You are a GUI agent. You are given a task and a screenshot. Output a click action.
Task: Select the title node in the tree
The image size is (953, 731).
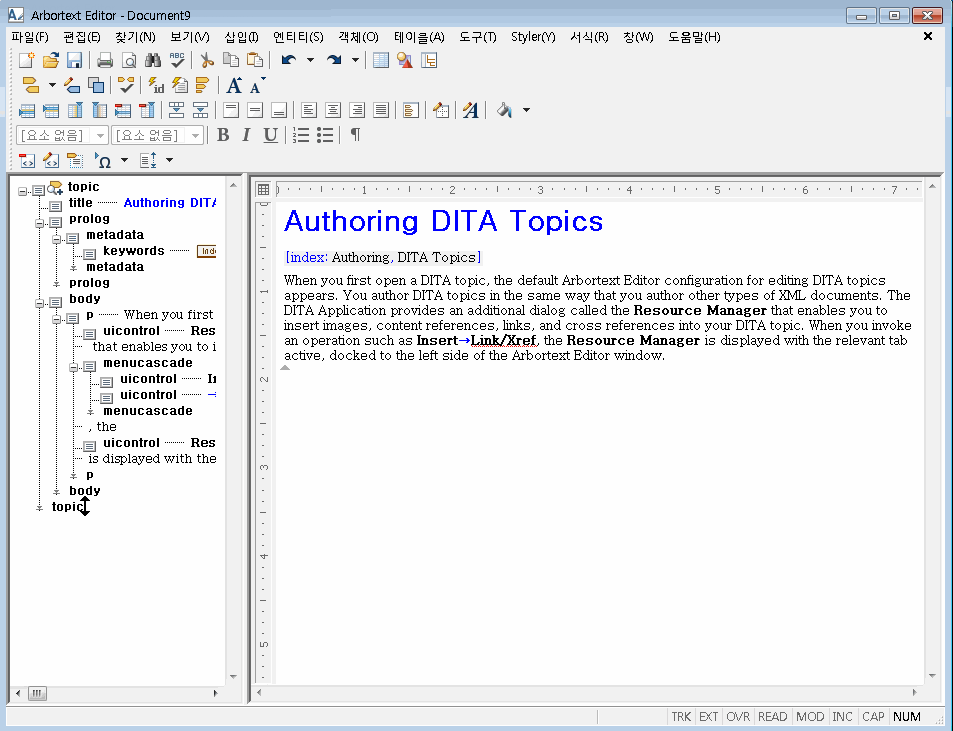click(80, 203)
